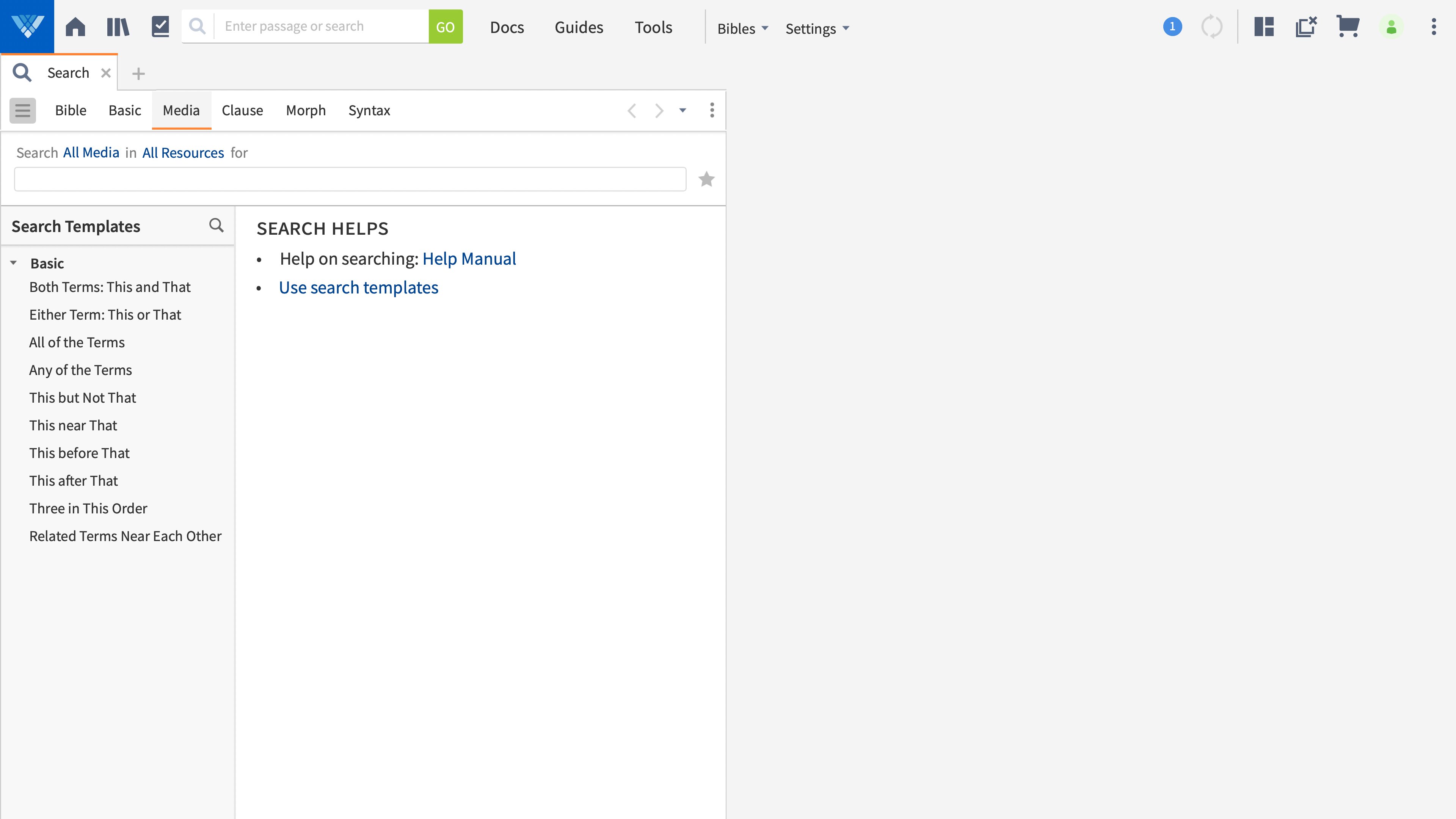The width and height of the screenshot is (1456, 819).
Task: Open the notification badge showing 1
Action: pyautogui.click(x=1172, y=27)
